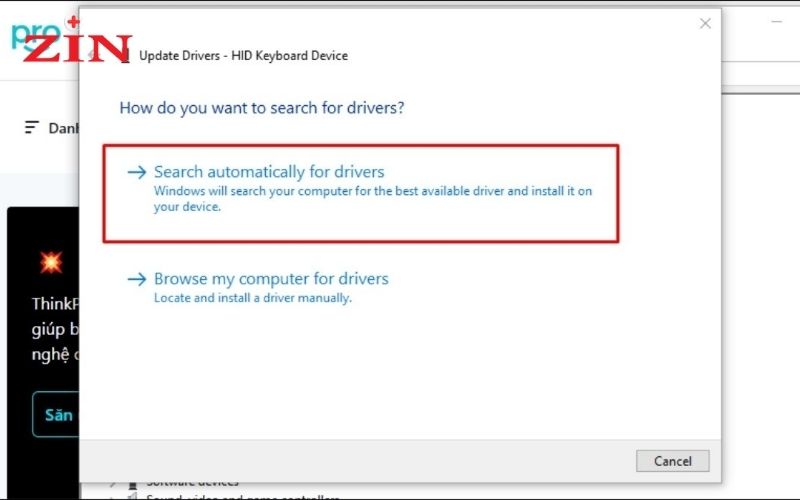Click the arrow icon beside Search automatically
The image size is (800, 500).
137,172
